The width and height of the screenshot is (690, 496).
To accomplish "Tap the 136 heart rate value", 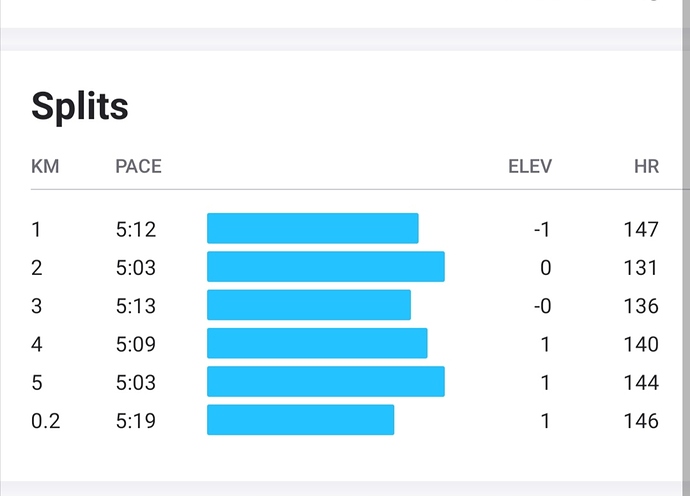I will [640, 306].
